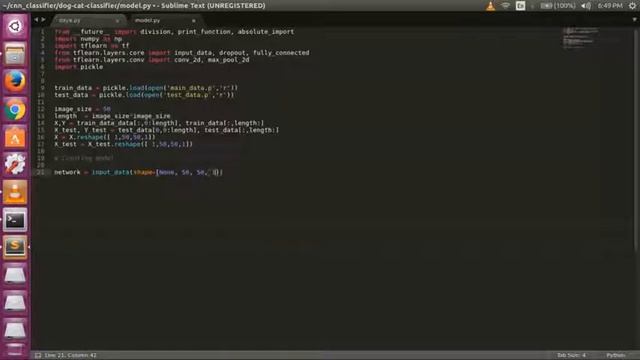
Task: Launch Google Chrome from the dock
Action: point(15,109)
